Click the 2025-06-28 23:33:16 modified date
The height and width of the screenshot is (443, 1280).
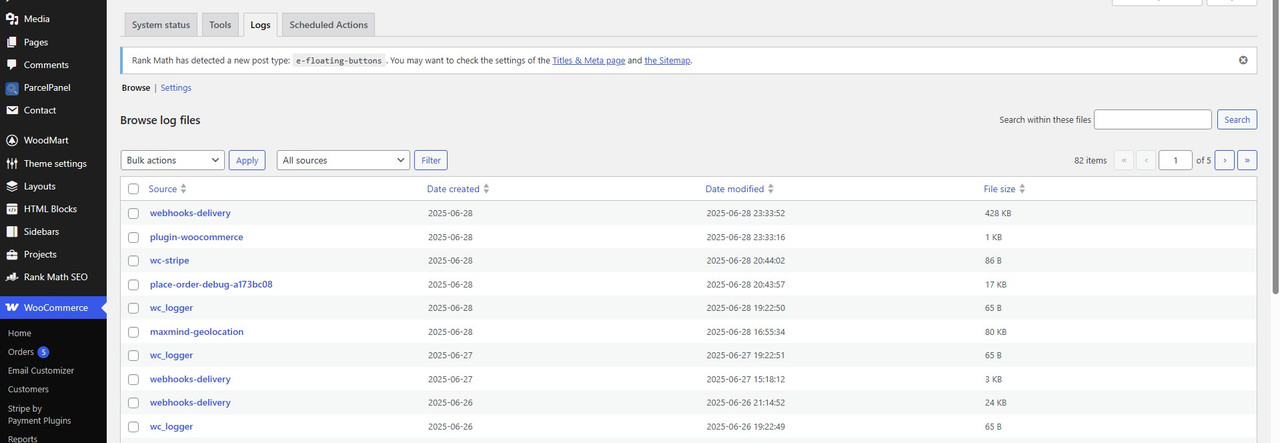[745, 237]
